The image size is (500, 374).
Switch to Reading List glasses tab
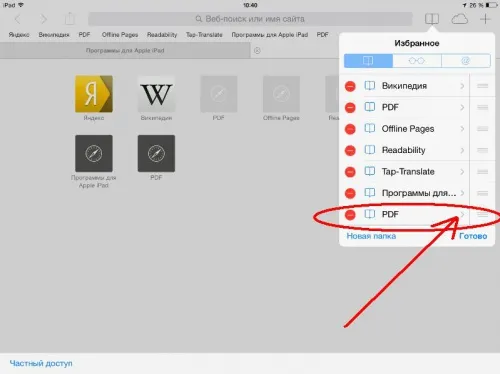click(x=417, y=61)
